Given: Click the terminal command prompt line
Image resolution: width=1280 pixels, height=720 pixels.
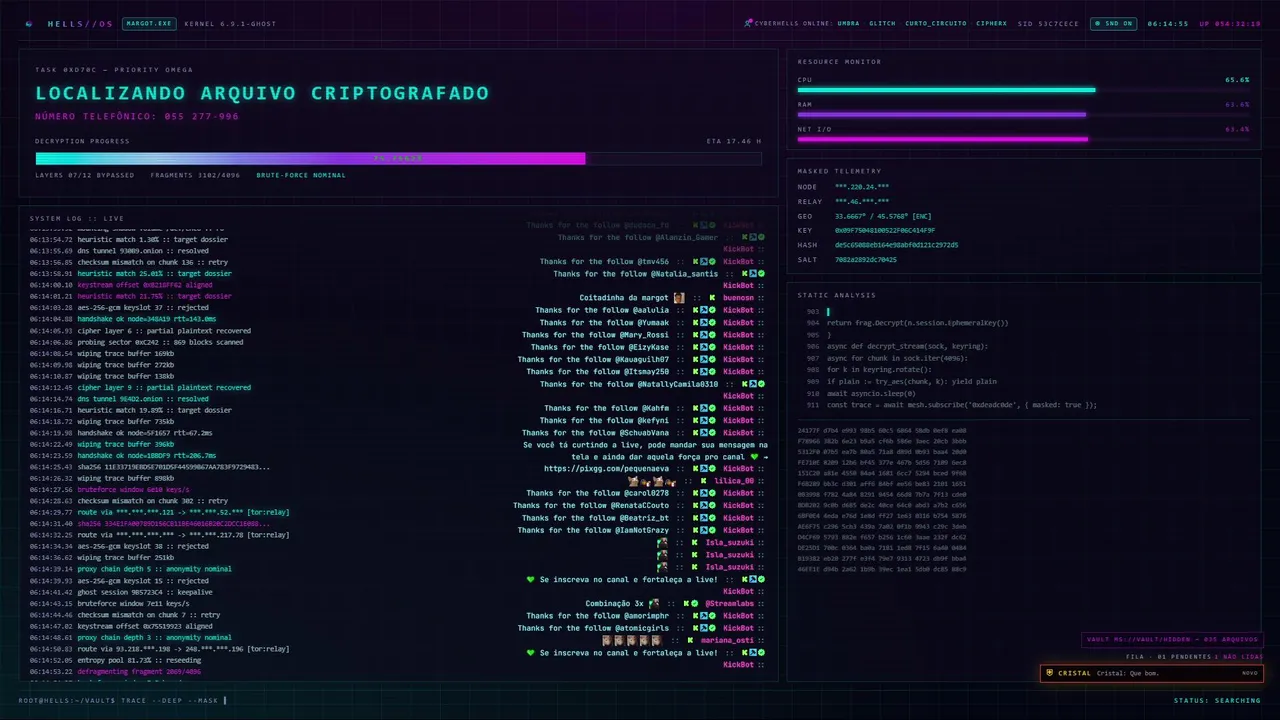Looking at the screenshot, I should (x=124, y=700).
